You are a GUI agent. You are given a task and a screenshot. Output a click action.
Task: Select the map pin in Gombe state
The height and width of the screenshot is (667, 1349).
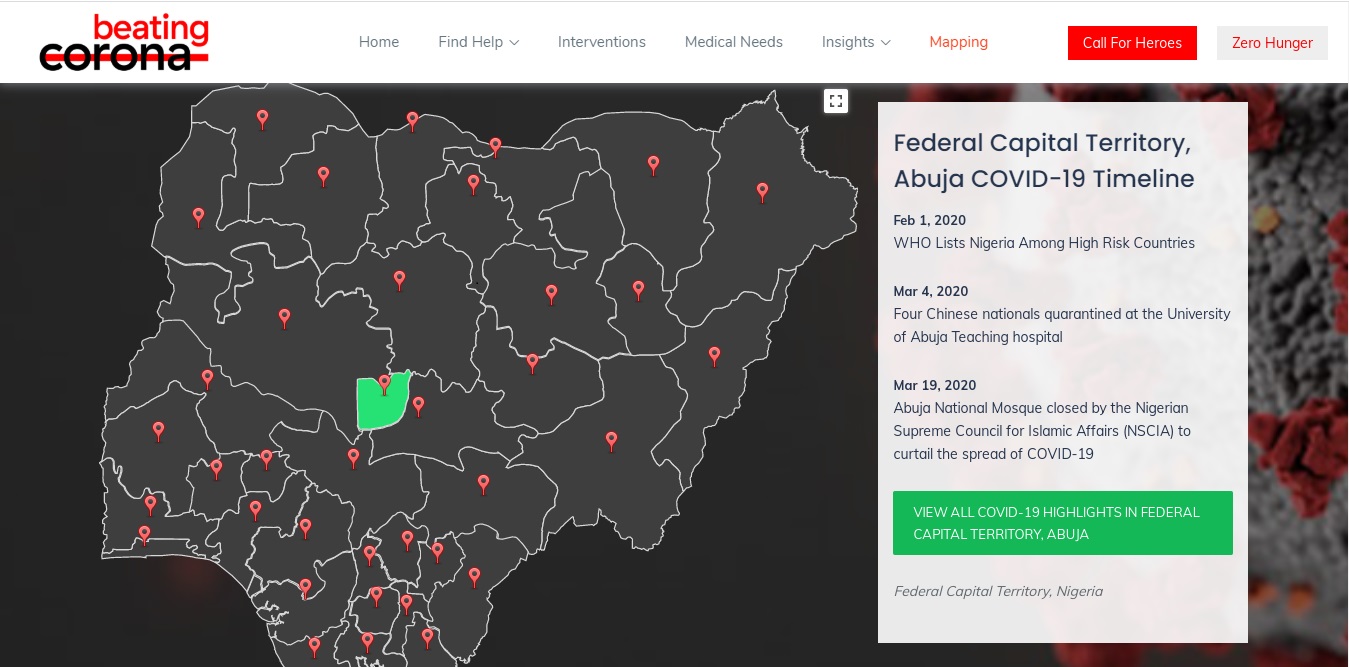(638, 290)
